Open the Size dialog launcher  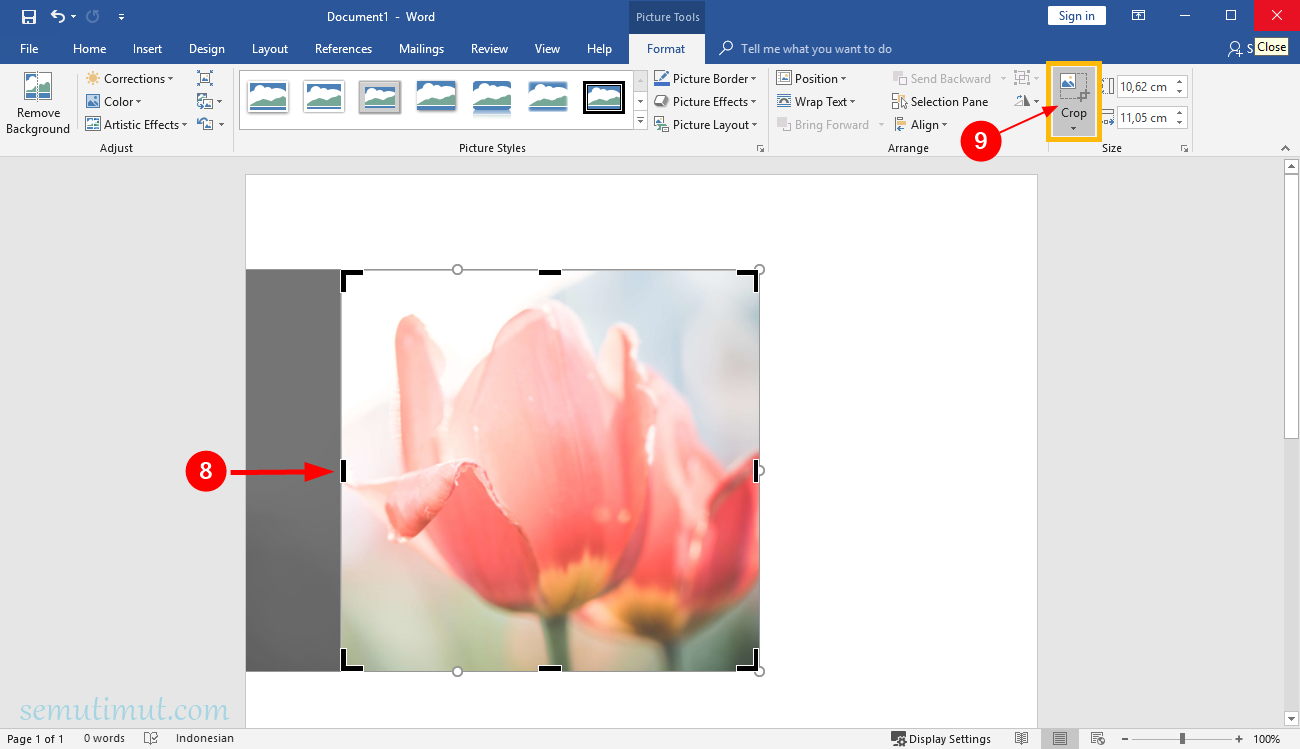[x=1184, y=148]
